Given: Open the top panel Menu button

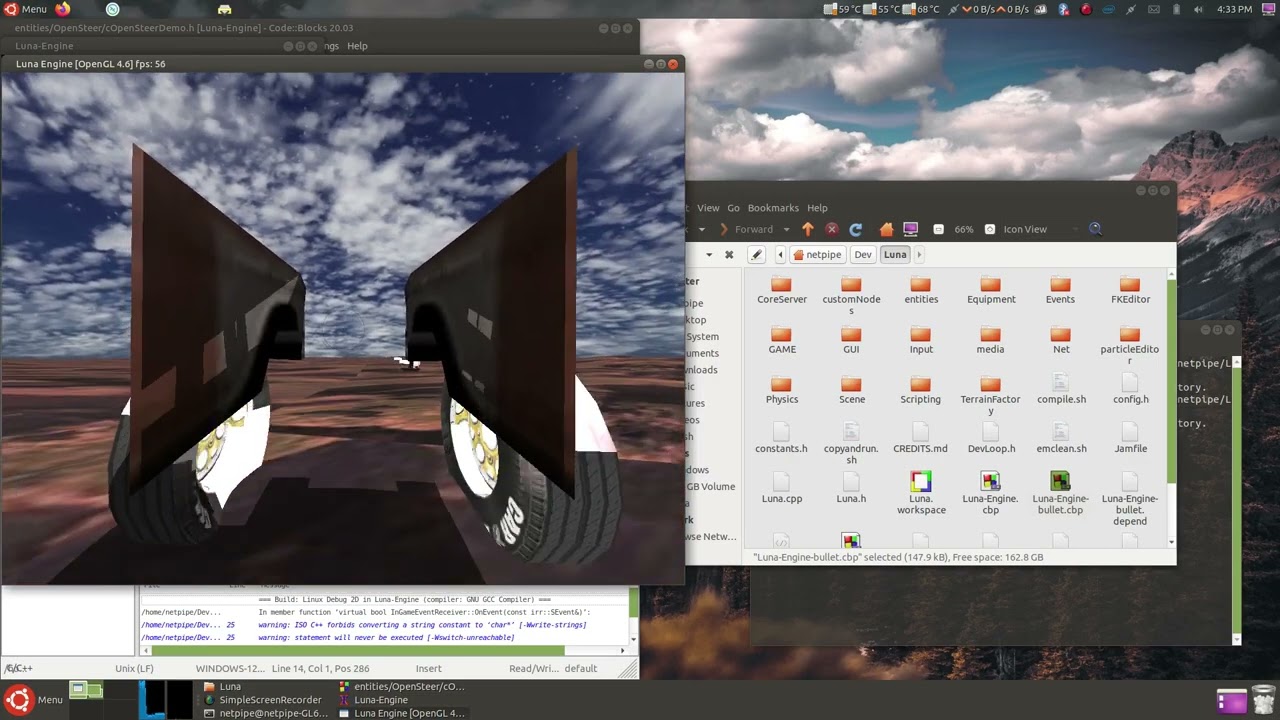Looking at the screenshot, I should tap(25, 9).
